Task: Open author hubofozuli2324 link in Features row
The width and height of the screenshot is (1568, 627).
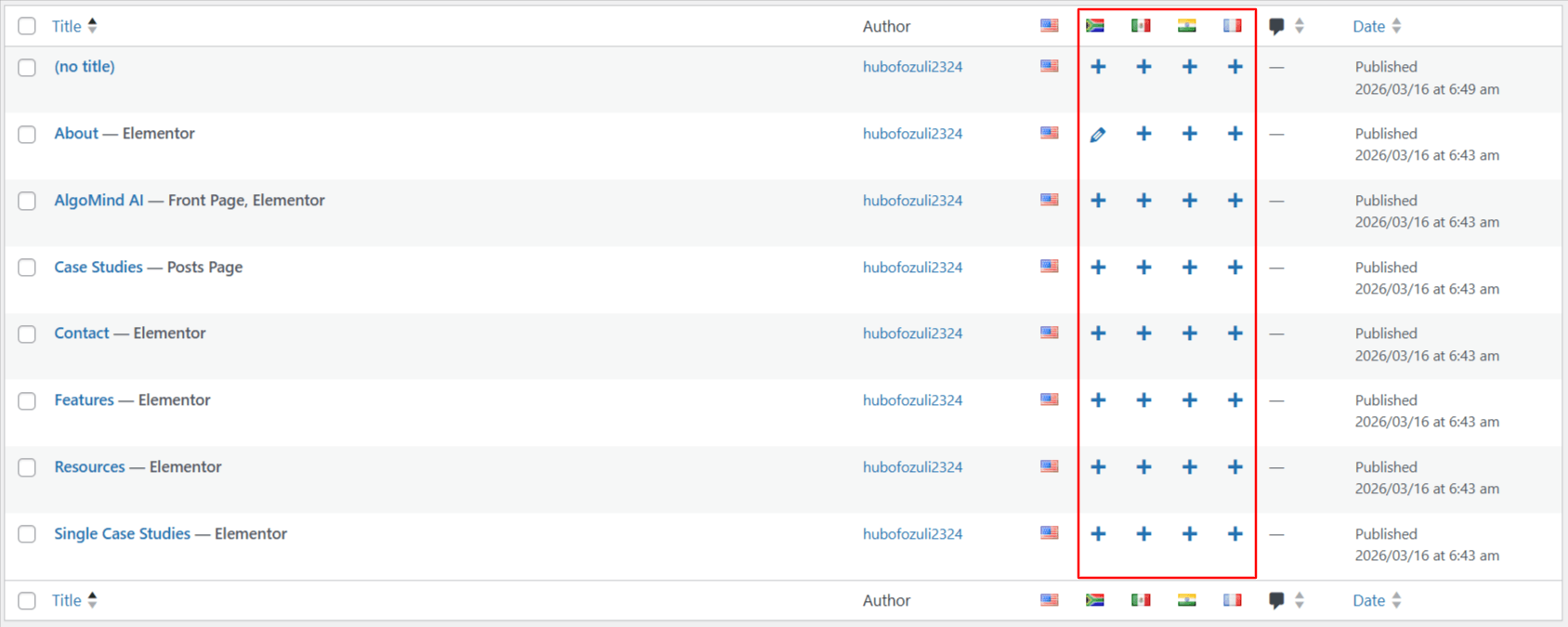Action: pos(912,400)
